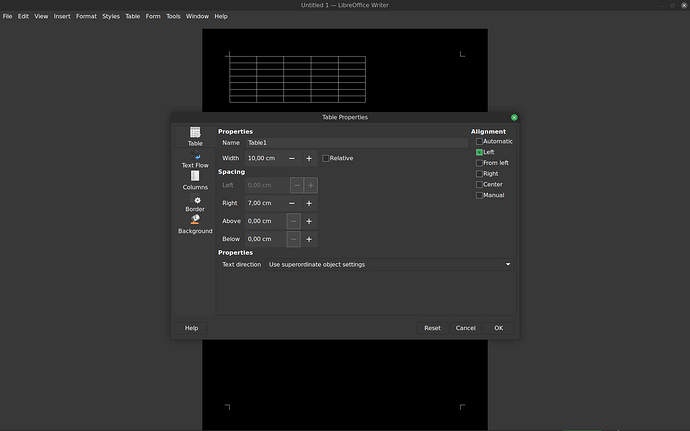Open the Edit menu
The image size is (690, 431).
pyautogui.click(x=23, y=16)
